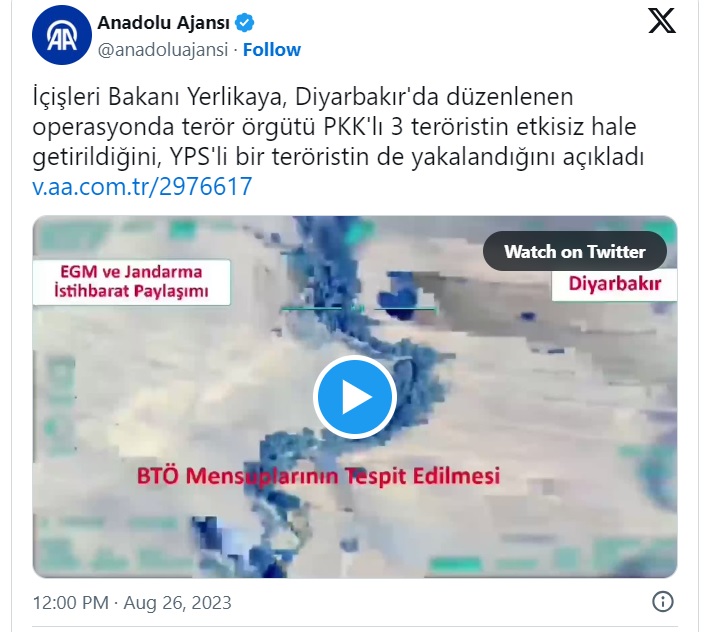Click the blue verified badge

point(245,23)
